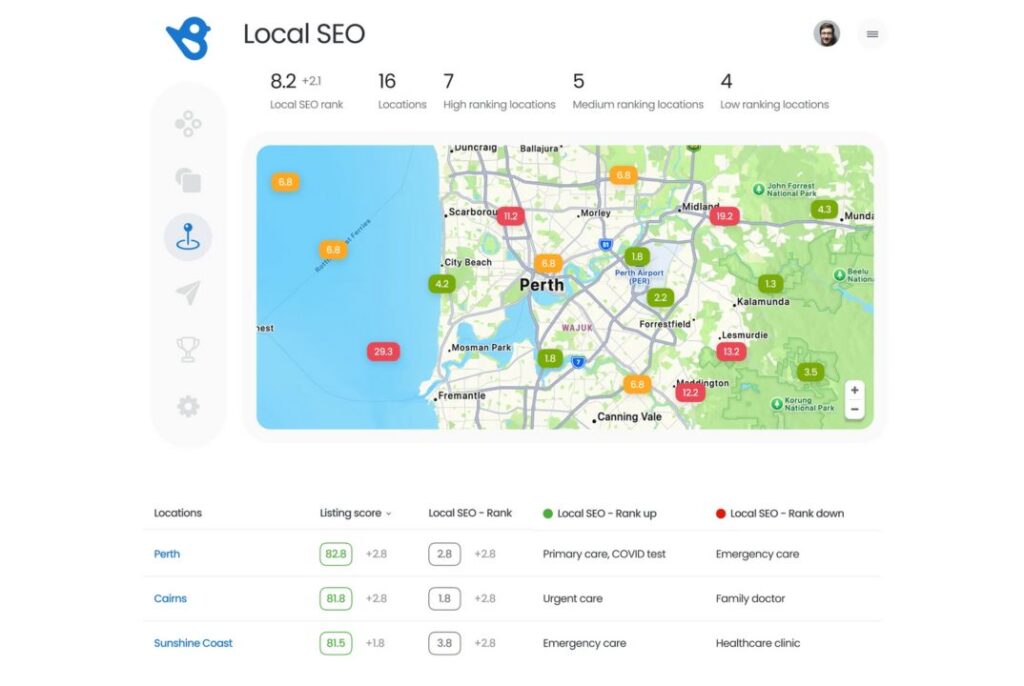
Task: Select the red 11.2 marker near Scarborough
Action: pyautogui.click(x=510, y=216)
